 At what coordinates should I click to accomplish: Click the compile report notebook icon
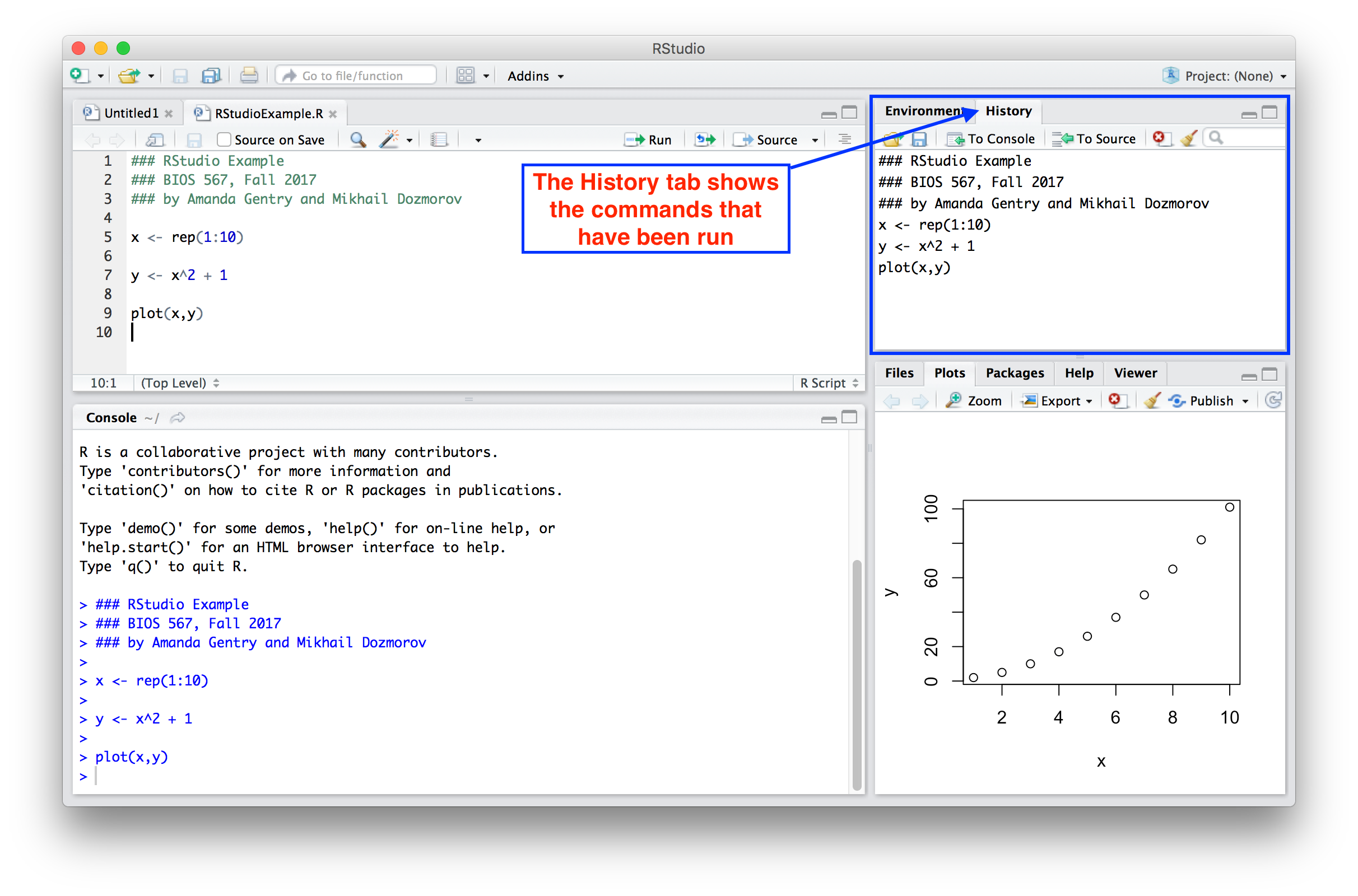[439, 140]
